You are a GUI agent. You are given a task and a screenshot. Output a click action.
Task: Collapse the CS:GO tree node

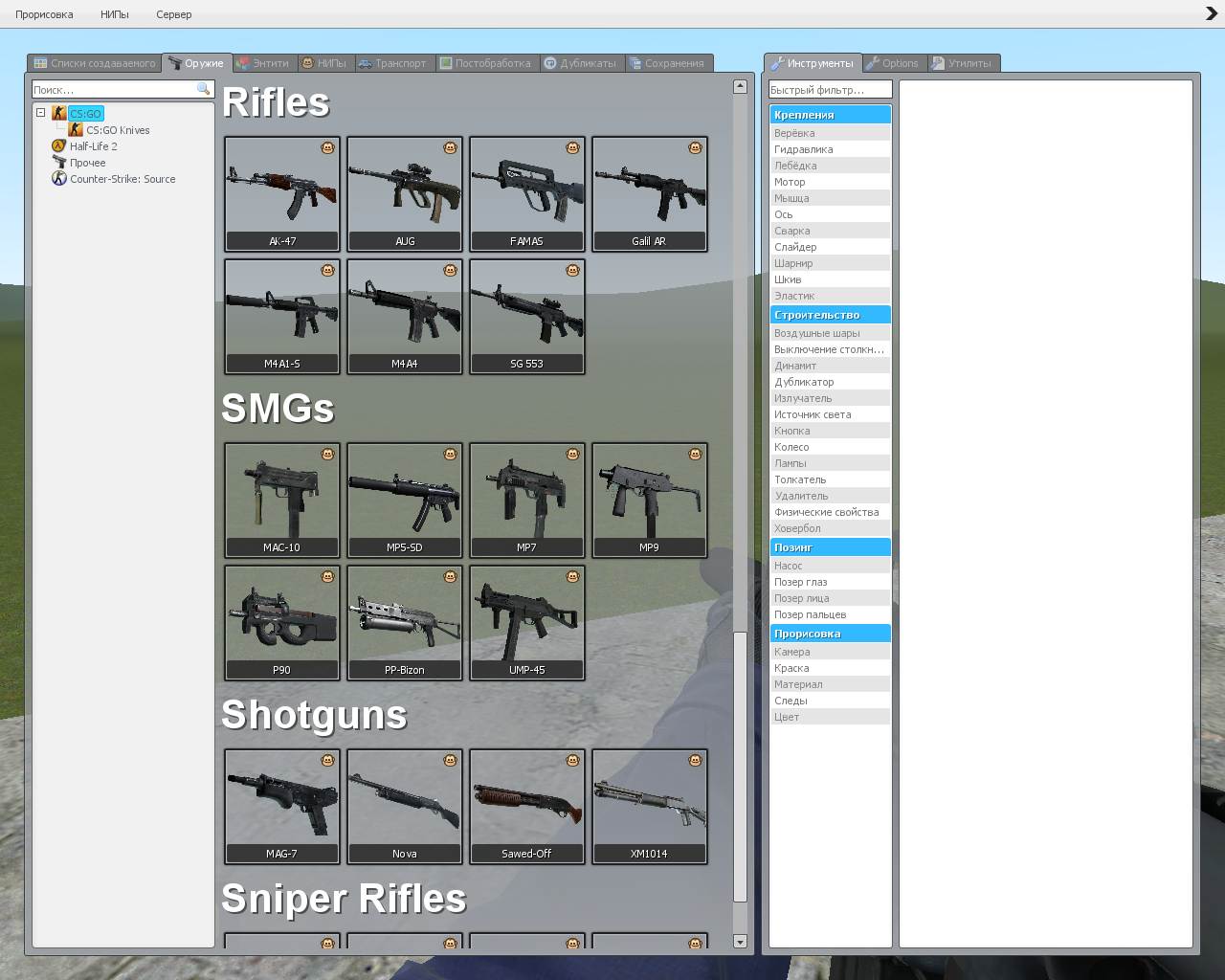click(41, 113)
